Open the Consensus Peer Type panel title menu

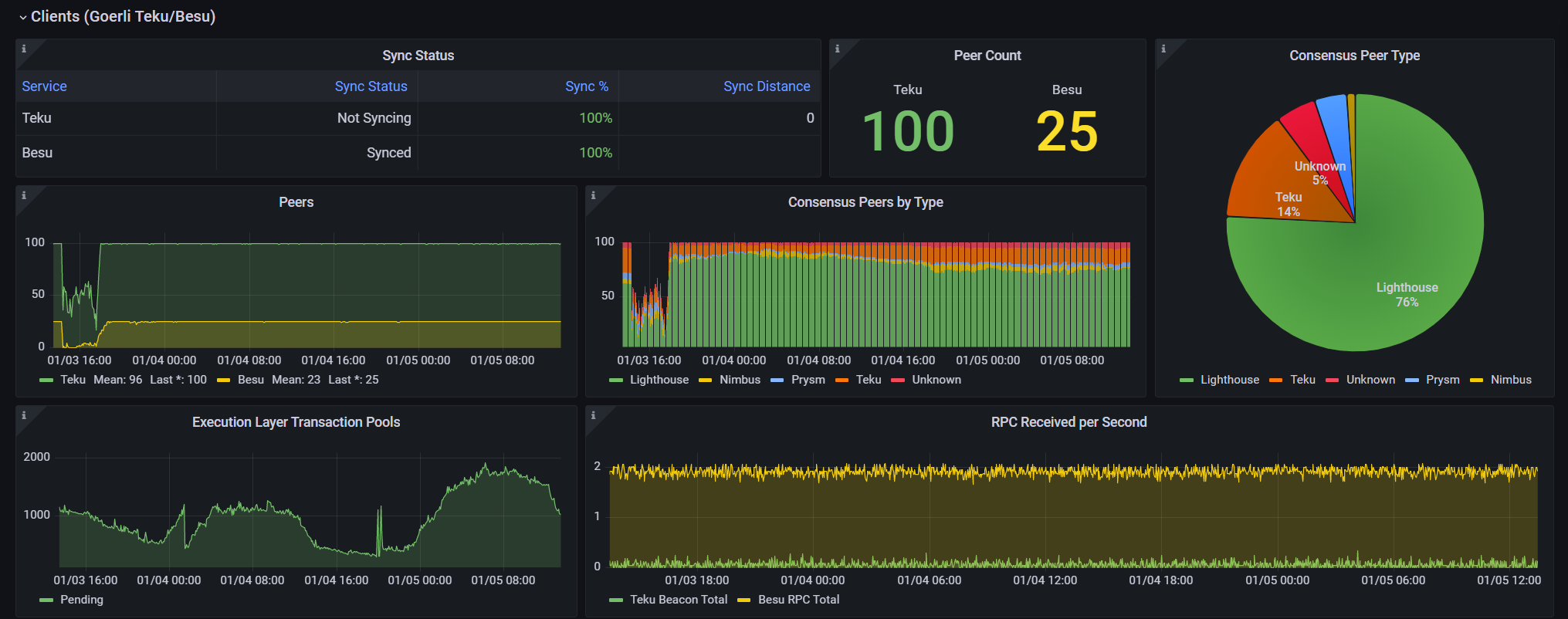pyautogui.click(x=1354, y=56)
